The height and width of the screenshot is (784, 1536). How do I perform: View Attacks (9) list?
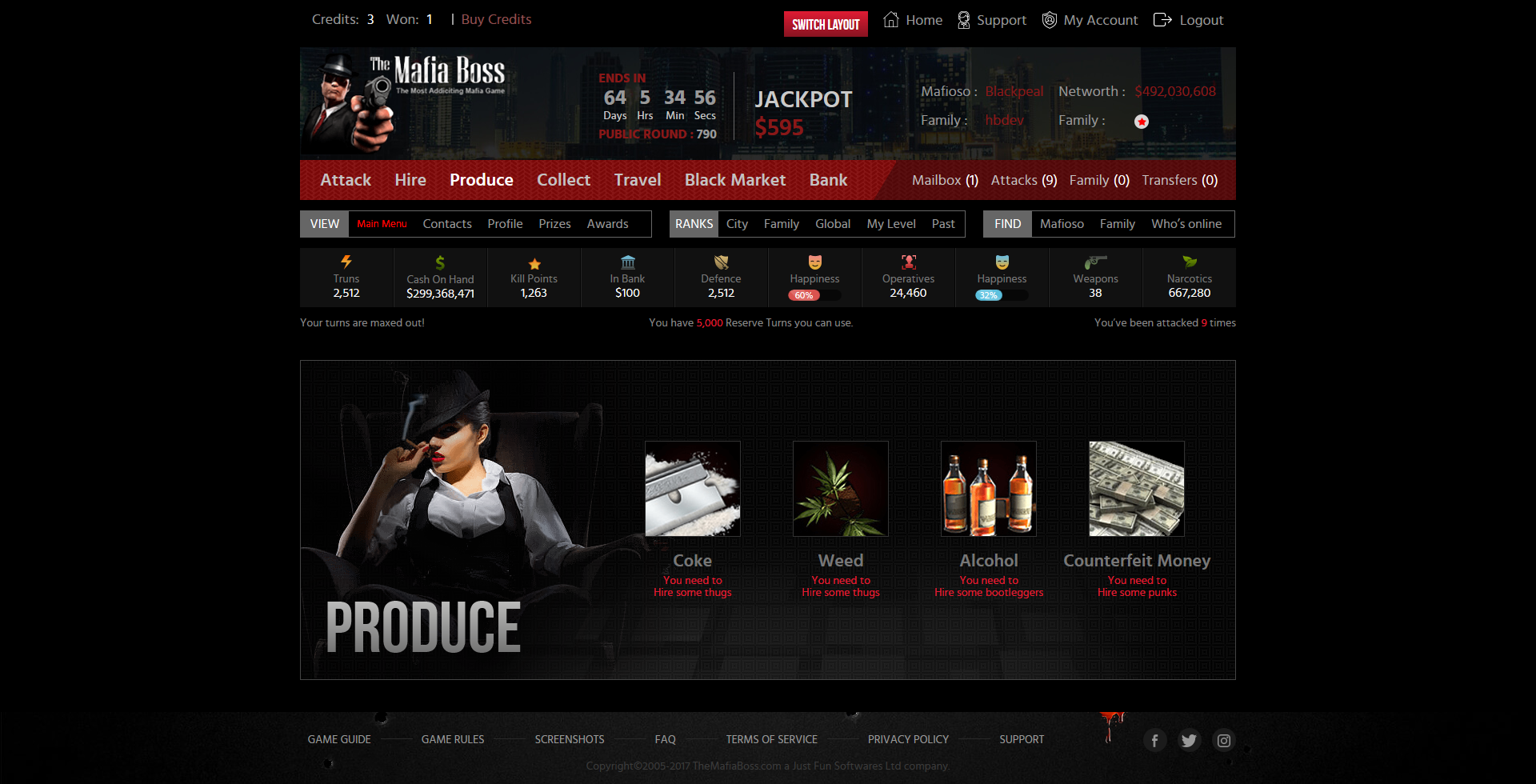(1024, 180)
